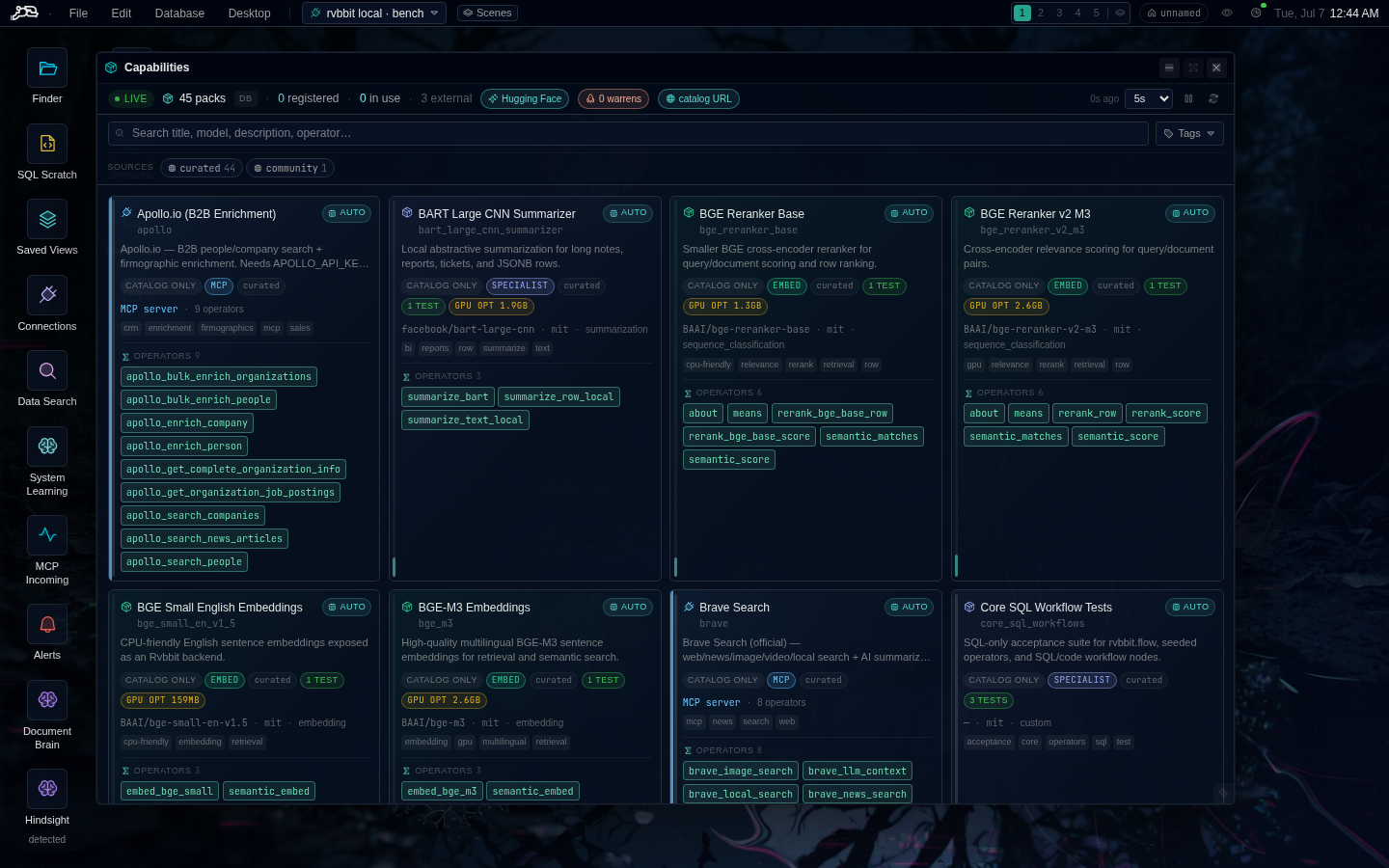Viewport: 1389px width, 868px height.
Task: Open the Tags filter dropdown
Action: 1189,133
